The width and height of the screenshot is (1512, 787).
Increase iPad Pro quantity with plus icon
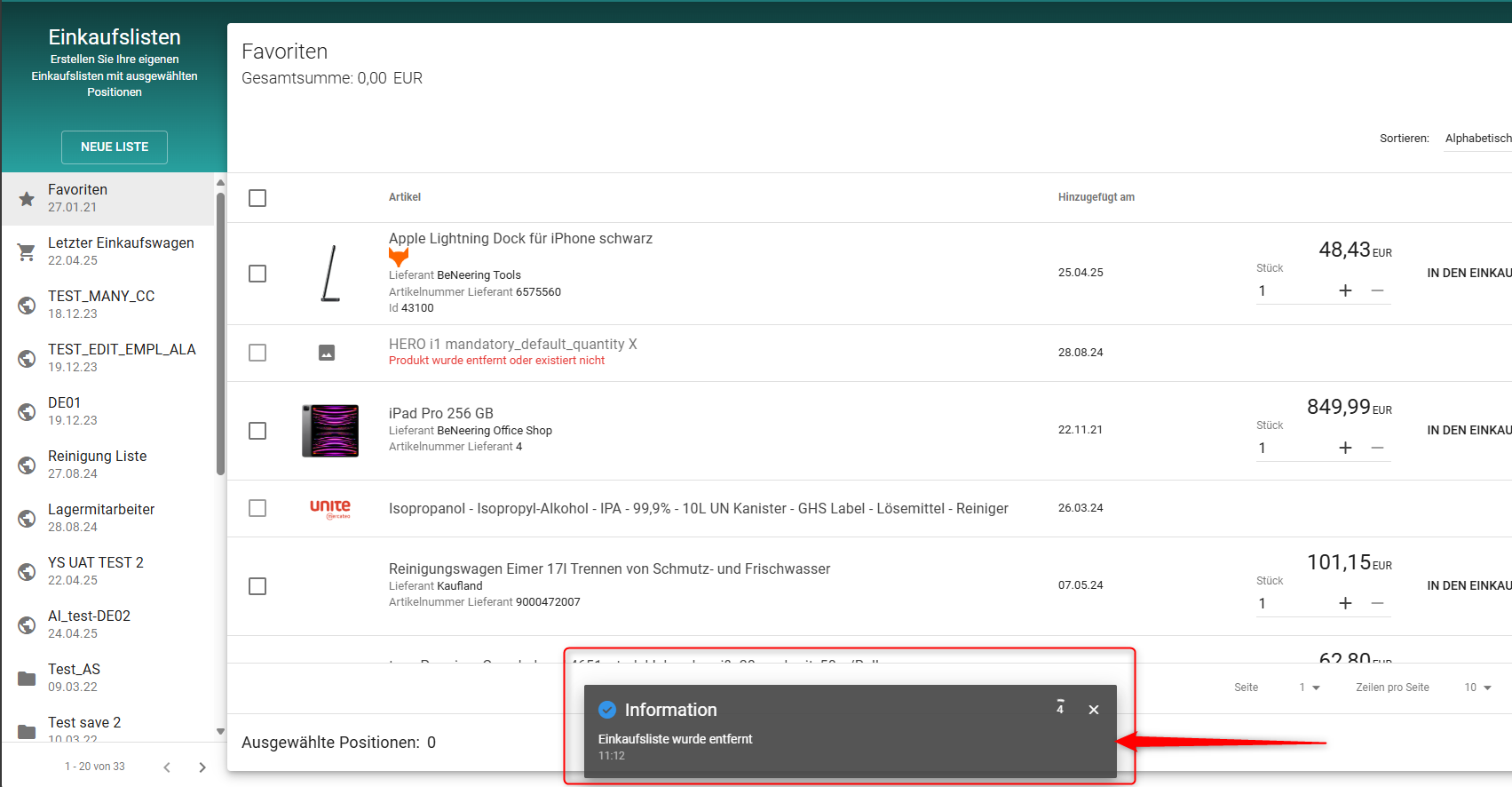point(1345,448)
